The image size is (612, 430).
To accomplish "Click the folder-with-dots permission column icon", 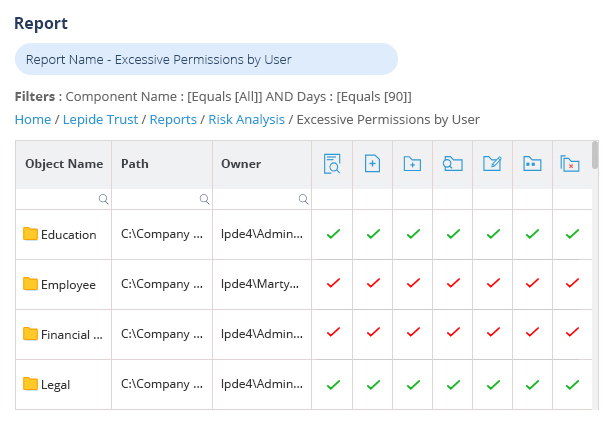I will [532, 164].
